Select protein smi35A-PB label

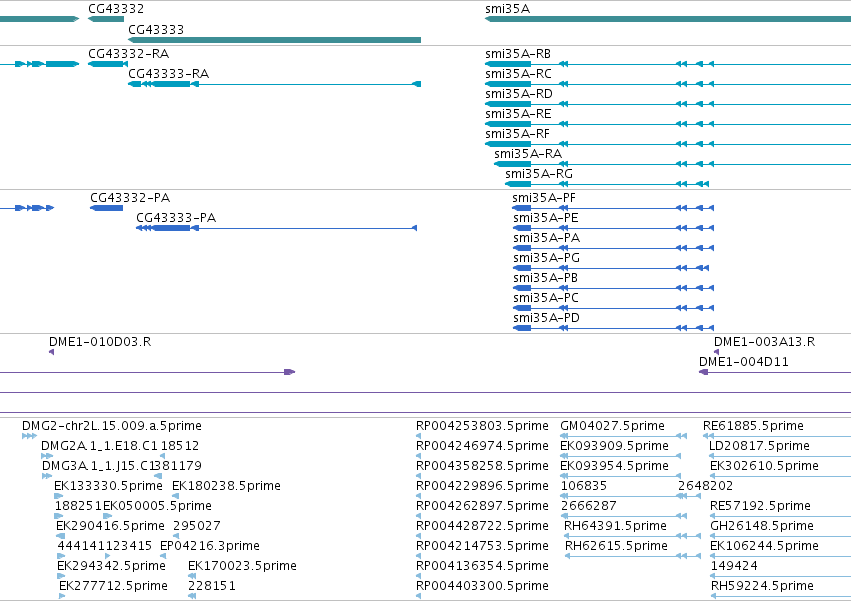(545, 278)
